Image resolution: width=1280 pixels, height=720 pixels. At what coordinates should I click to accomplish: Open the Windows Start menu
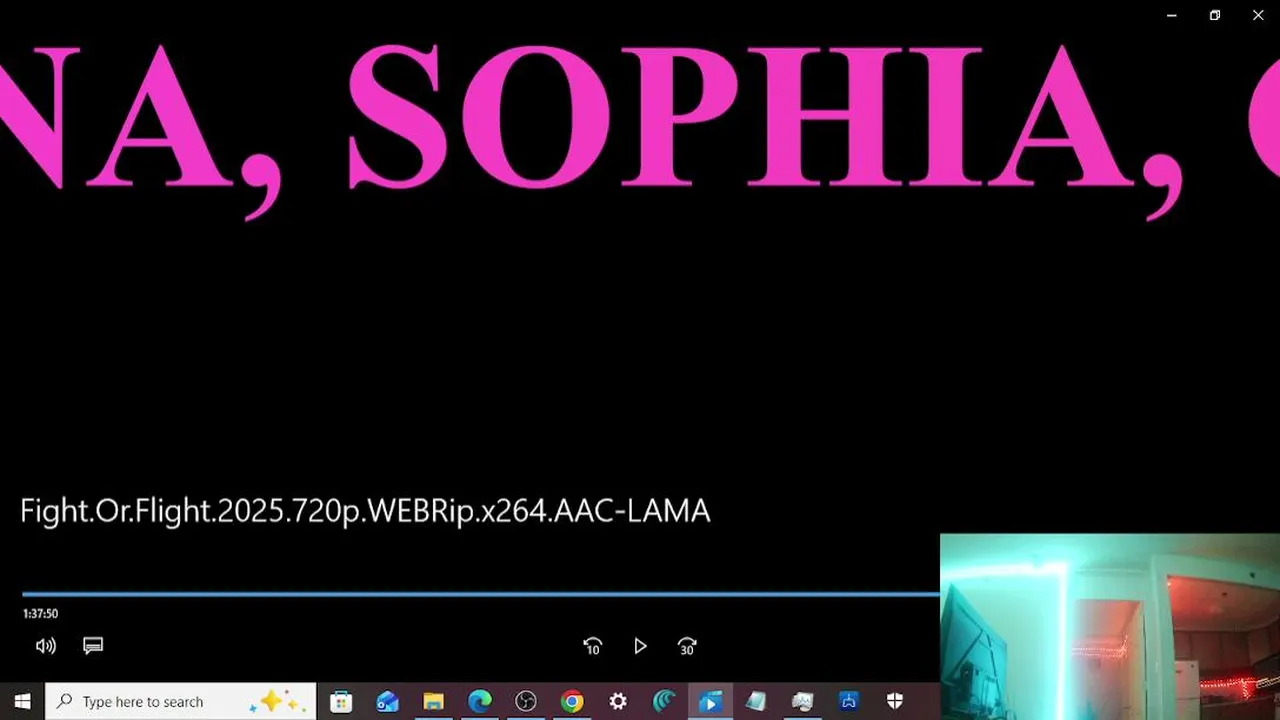[x=22, y=702]
